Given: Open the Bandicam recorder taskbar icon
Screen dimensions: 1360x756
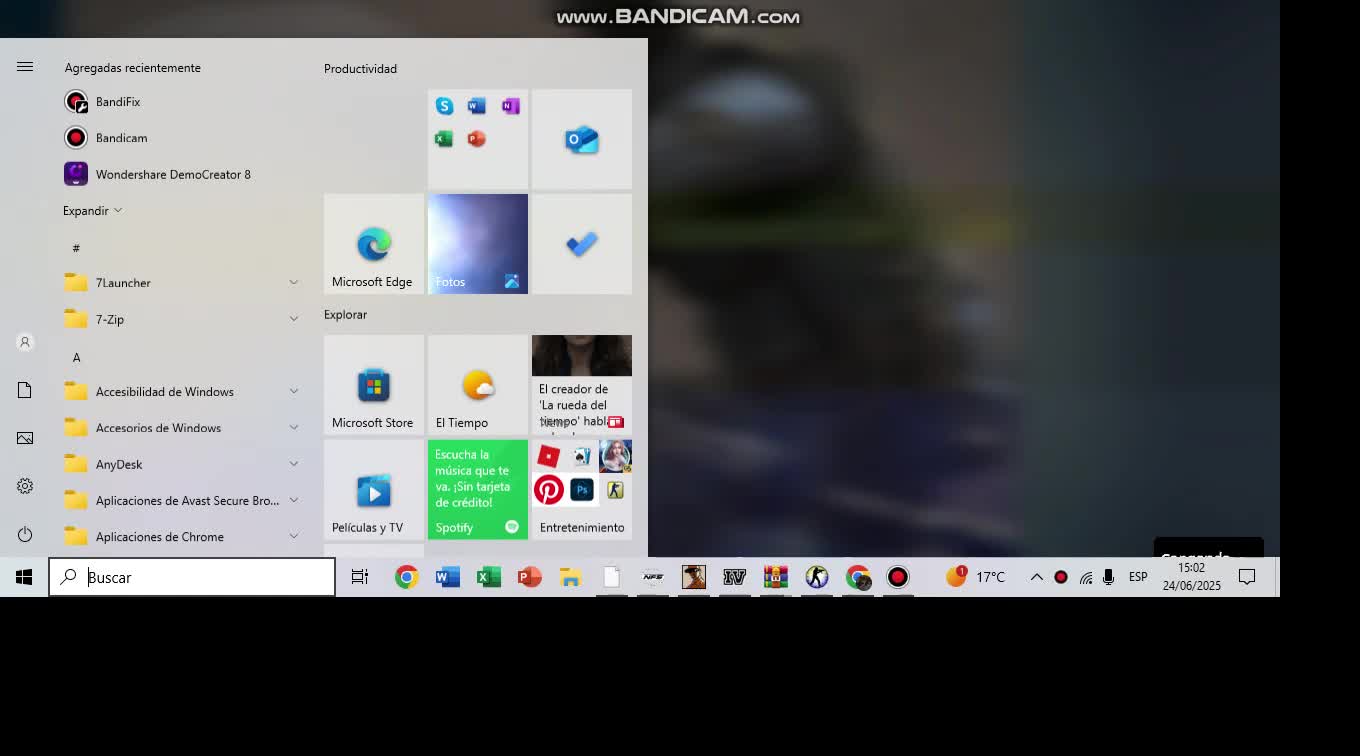Looking at the screenshot, I should (x=898, y=577).
